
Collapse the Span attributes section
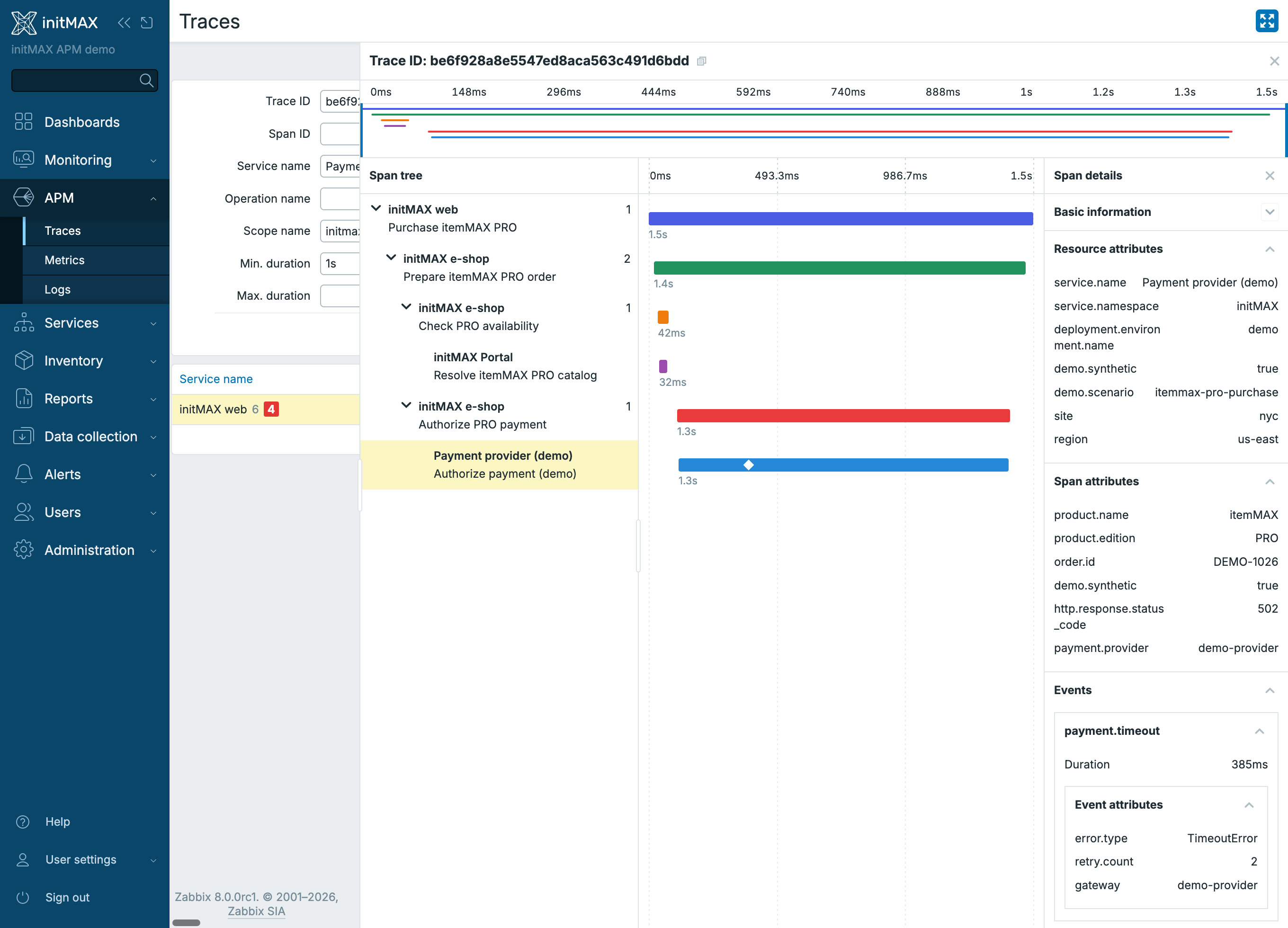tap(1270, 482)
